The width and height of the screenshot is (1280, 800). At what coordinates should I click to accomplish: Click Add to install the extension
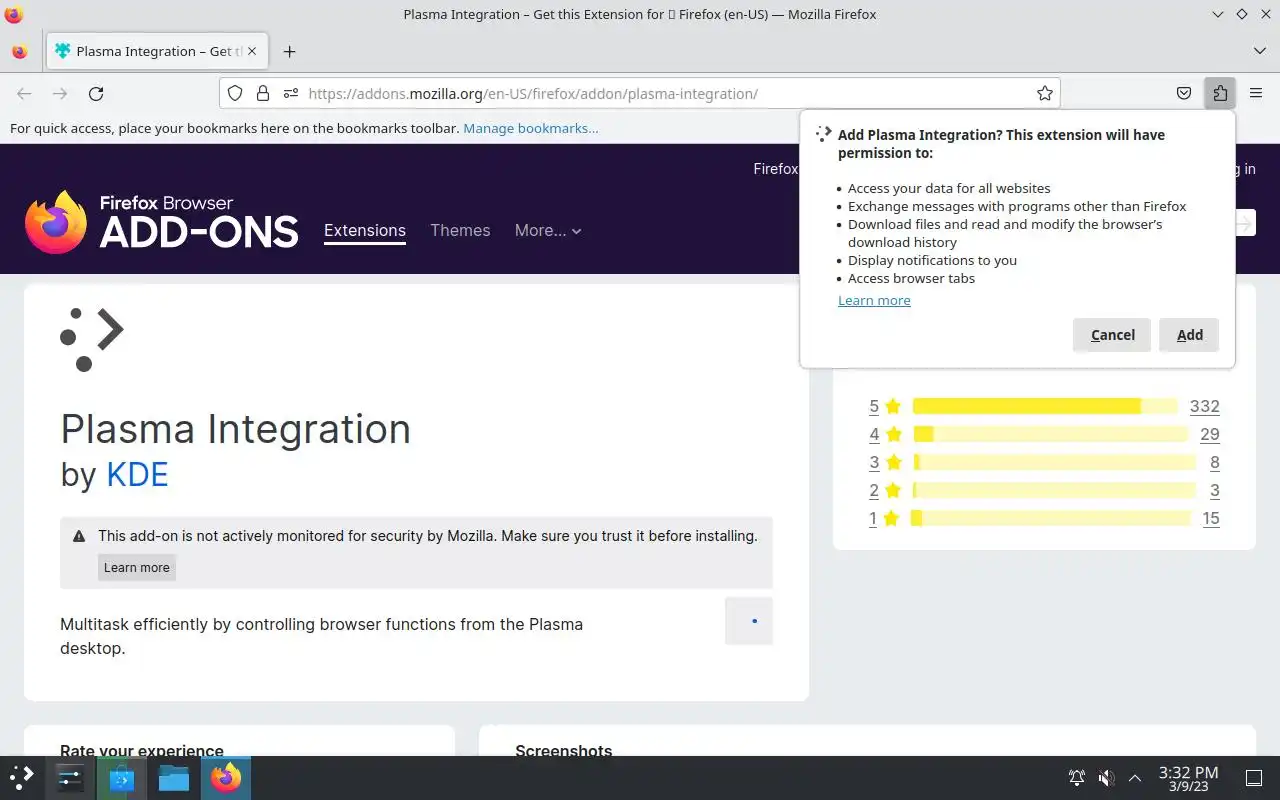pyautogui.click(x=1189, y=335)
